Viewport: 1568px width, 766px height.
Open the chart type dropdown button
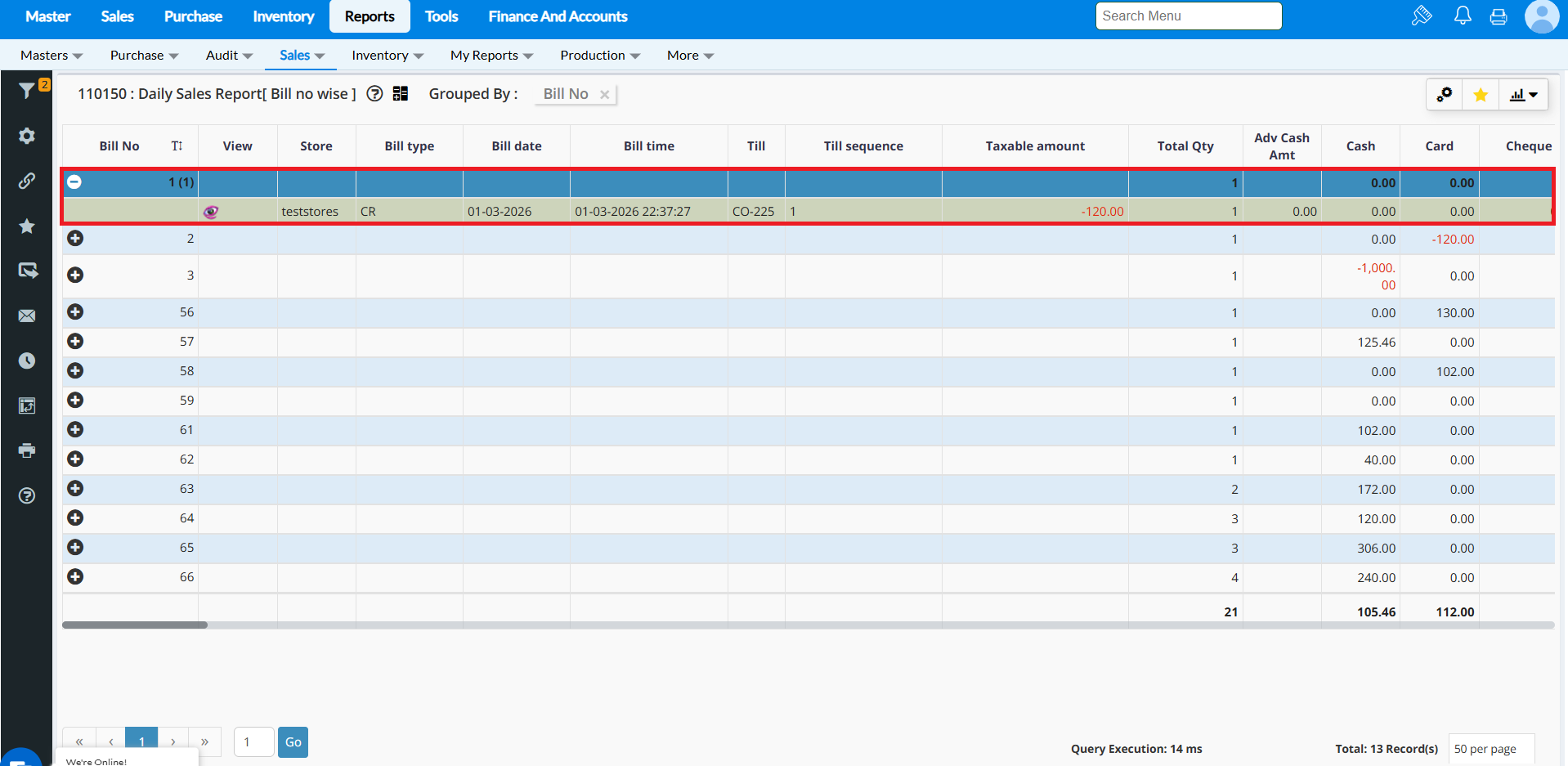click(1523, 95)
